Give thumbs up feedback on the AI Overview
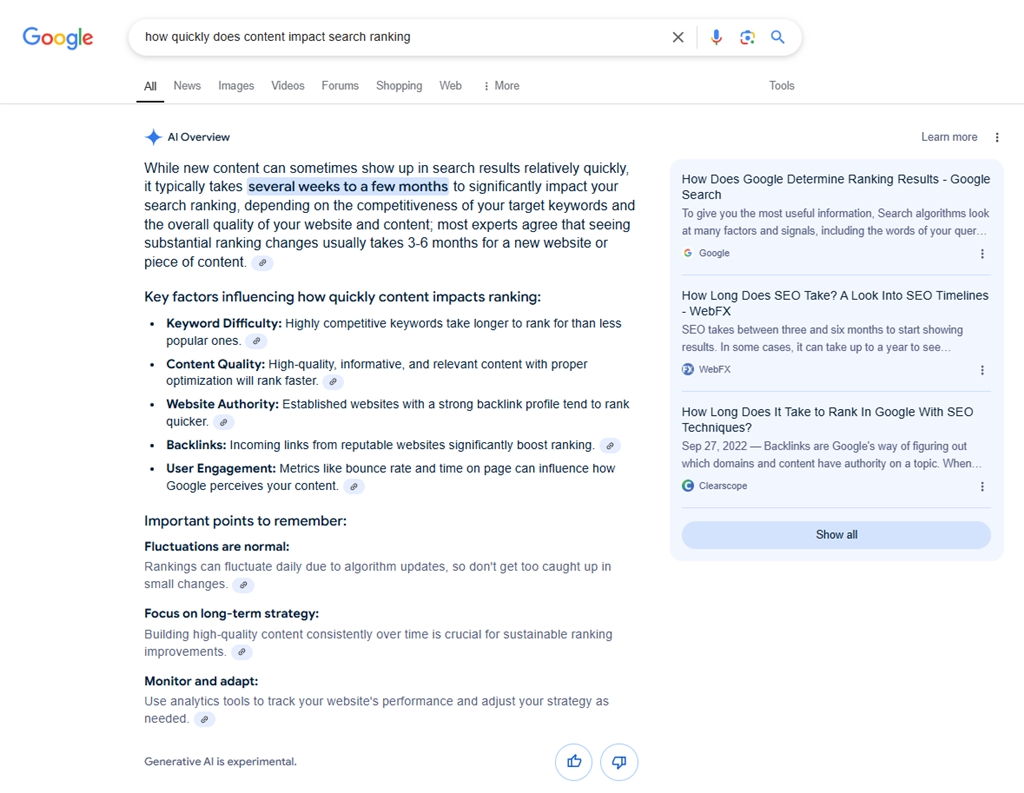Screen dimensions: 1024x793 pos(574,762)
